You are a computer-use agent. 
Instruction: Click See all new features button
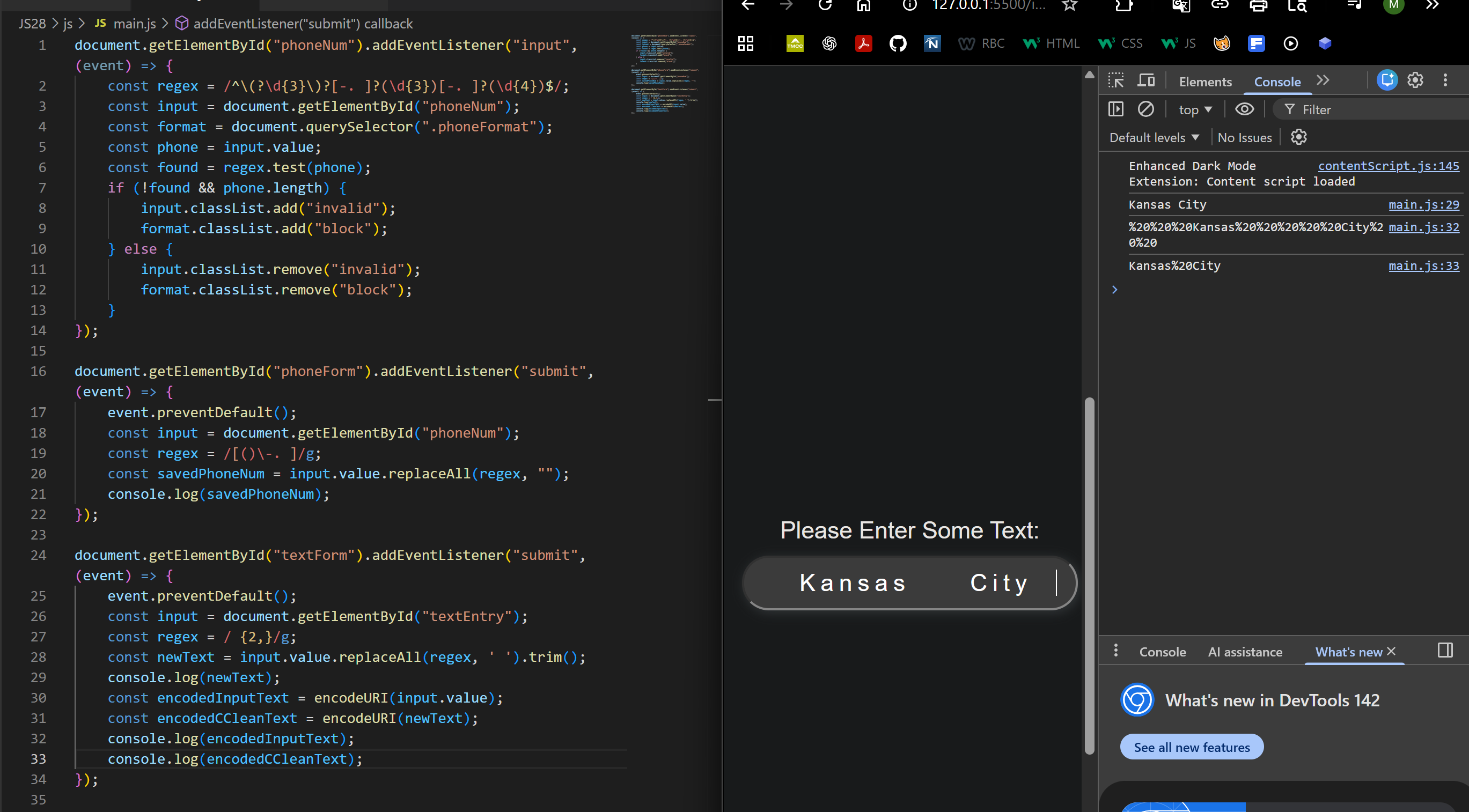1191,747
